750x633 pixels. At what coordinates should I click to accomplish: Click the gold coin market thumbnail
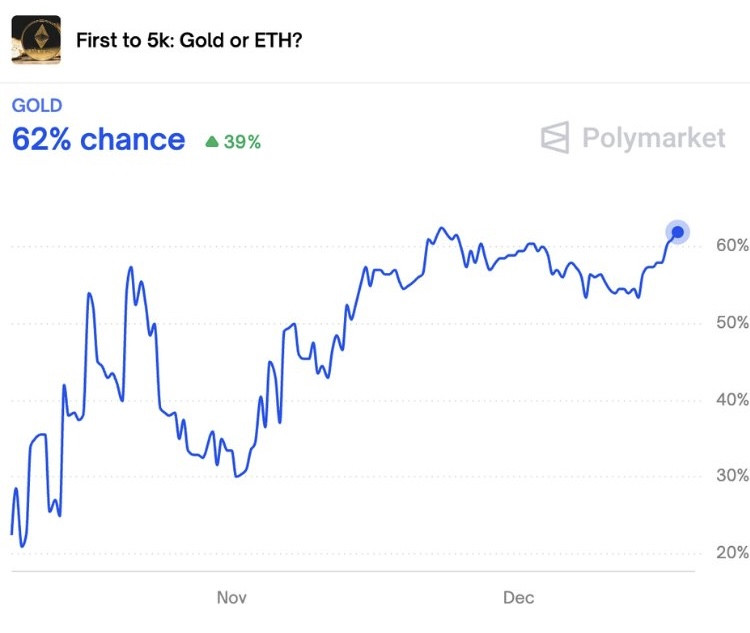[36, 41]
